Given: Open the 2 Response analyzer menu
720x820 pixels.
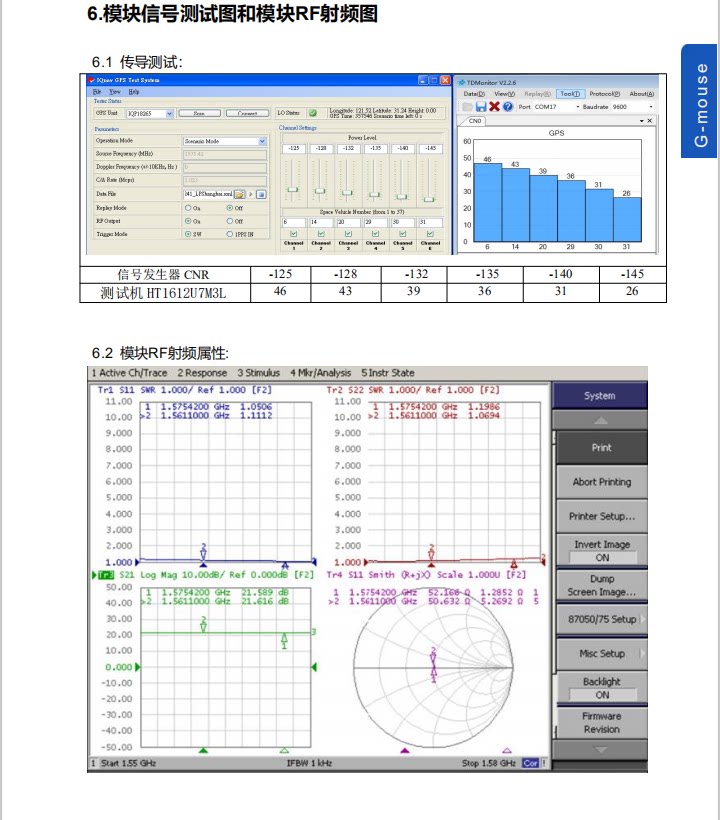Looking at the screenshot, I should pyautogui.click(x=202, y=373).
